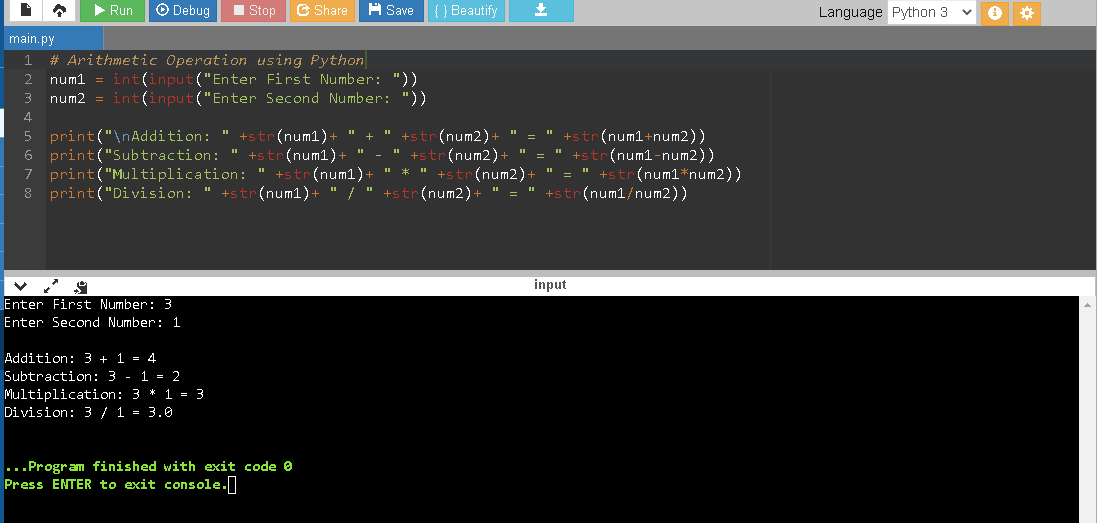The width and height of the screenshot is (1097, 523).
Task: Open the settings gear icon
Action: coord(1026,13)
